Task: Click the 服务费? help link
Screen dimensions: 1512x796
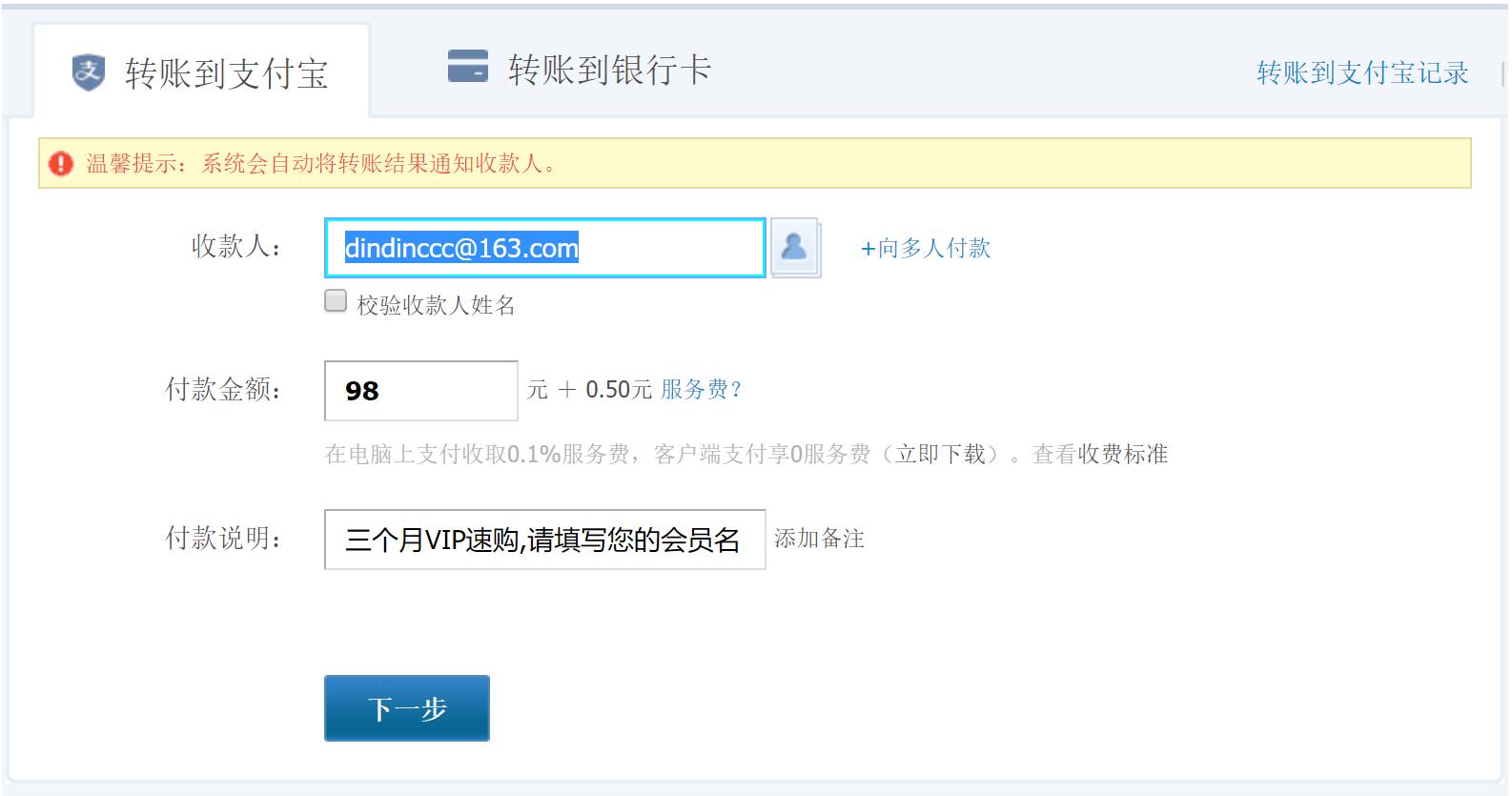Action: 701,390
